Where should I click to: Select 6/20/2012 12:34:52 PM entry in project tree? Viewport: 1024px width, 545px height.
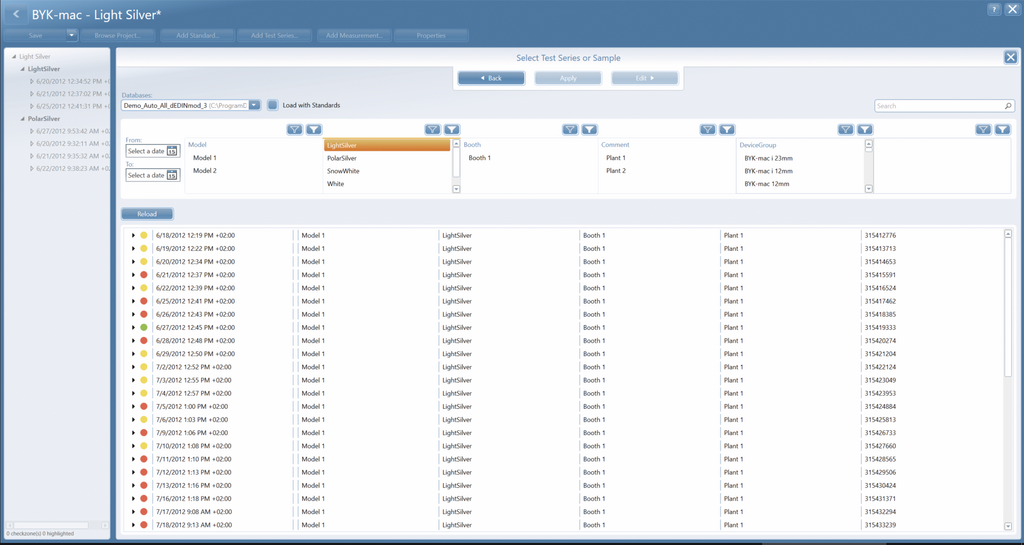point(73,82)
